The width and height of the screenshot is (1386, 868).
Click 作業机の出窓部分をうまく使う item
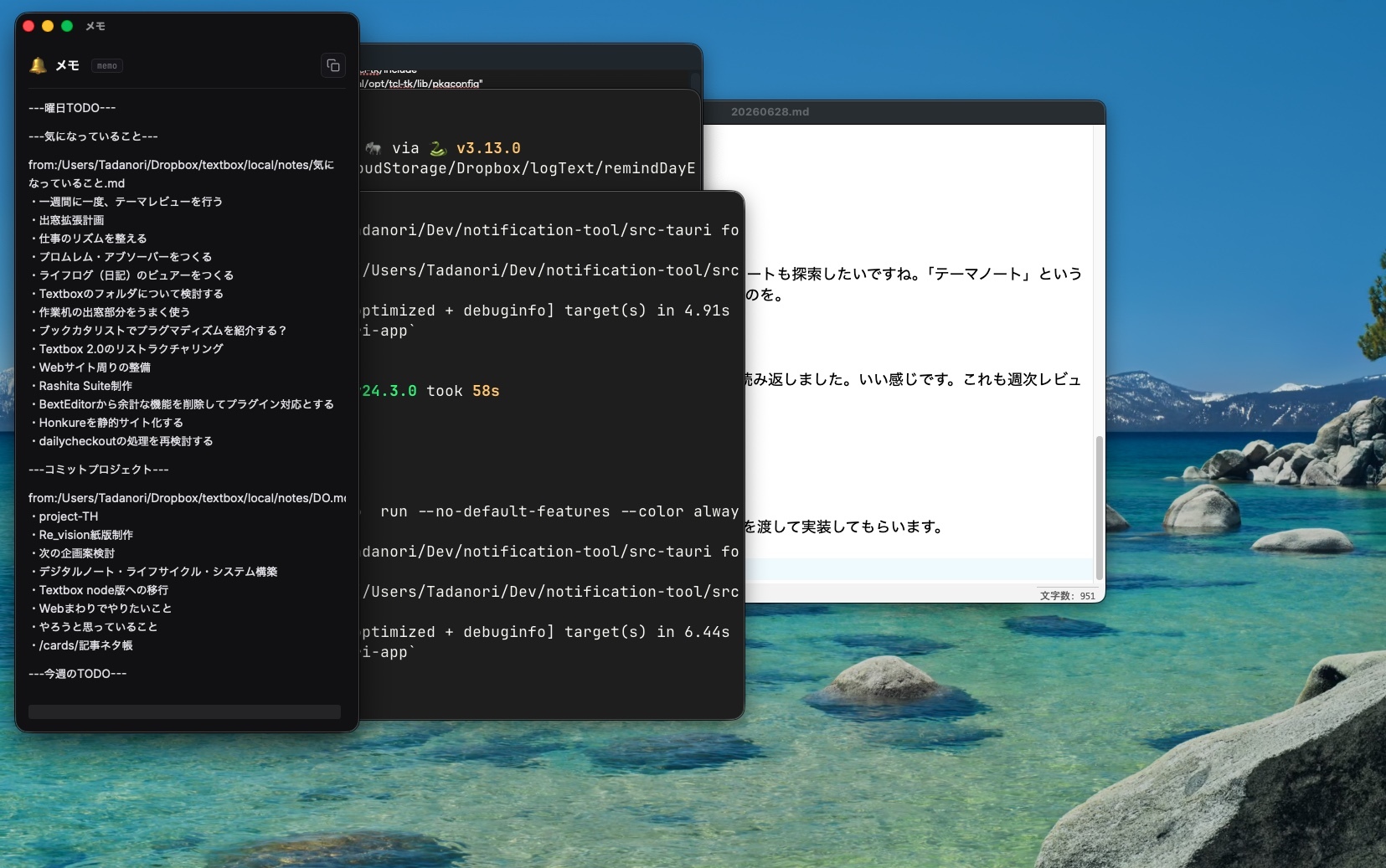point(110,312)
